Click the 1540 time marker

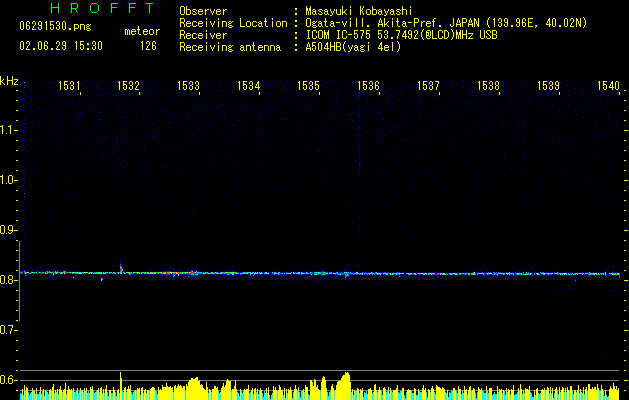click(608, 86)
